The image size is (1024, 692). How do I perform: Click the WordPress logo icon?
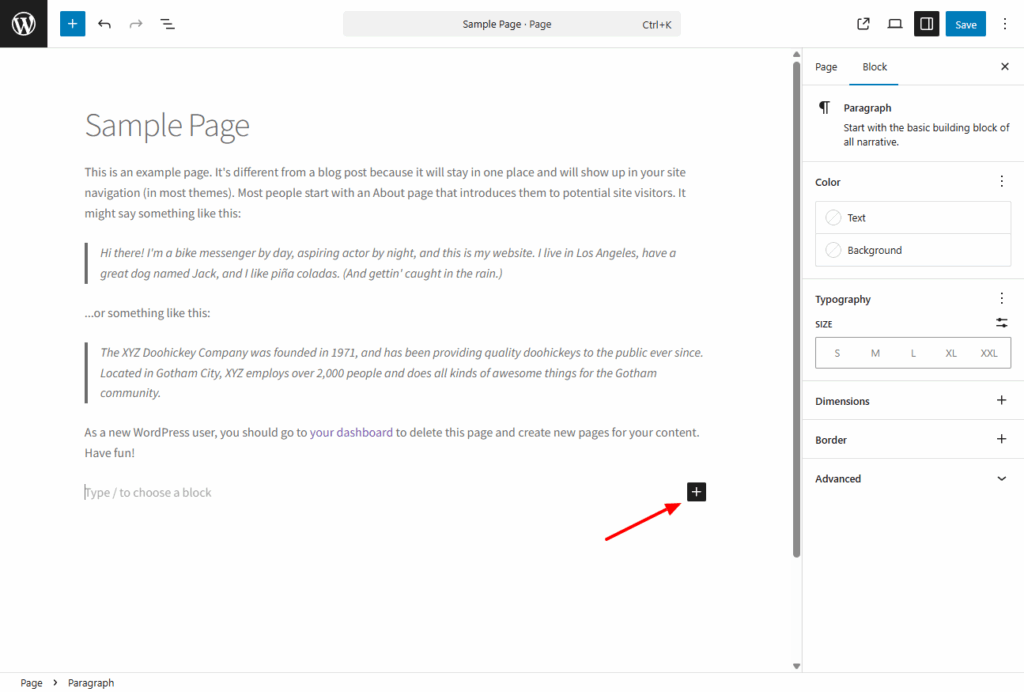point(23,24)
